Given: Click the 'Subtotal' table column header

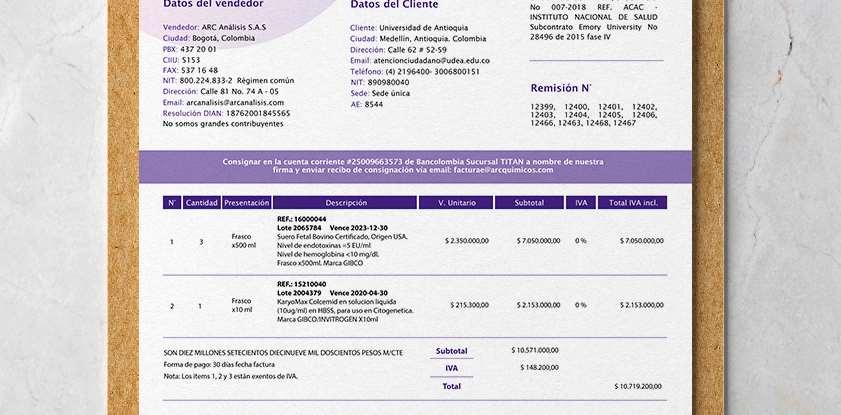Looking at the screenshot, I should pos(529,203).
